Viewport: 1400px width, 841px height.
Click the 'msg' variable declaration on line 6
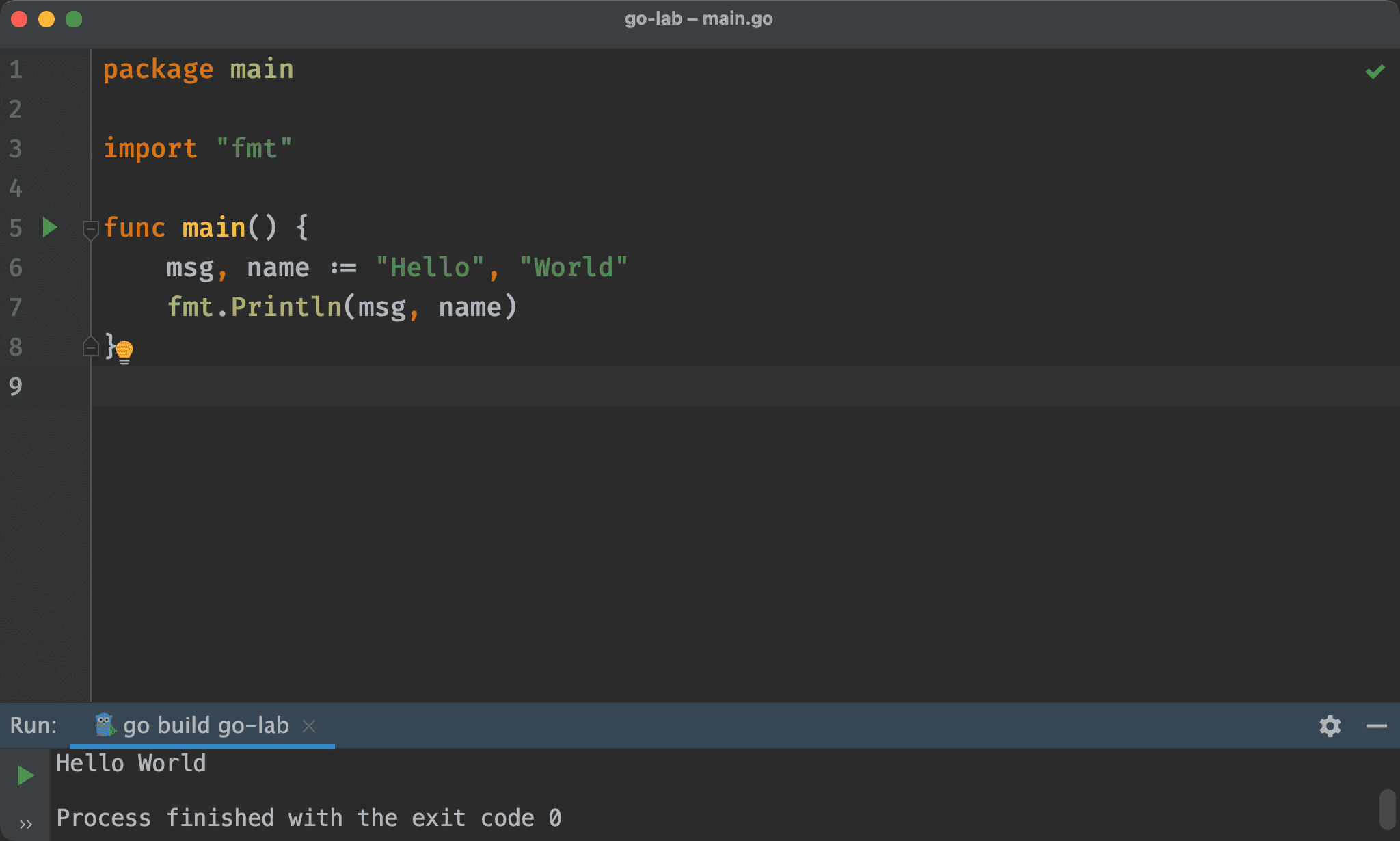[190, 267]
